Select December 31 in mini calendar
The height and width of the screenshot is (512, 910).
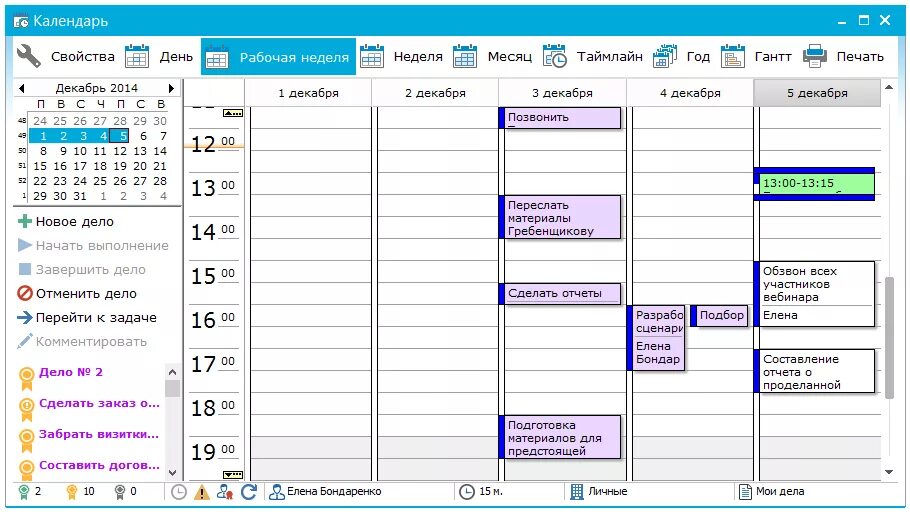[x=80, y=196]
